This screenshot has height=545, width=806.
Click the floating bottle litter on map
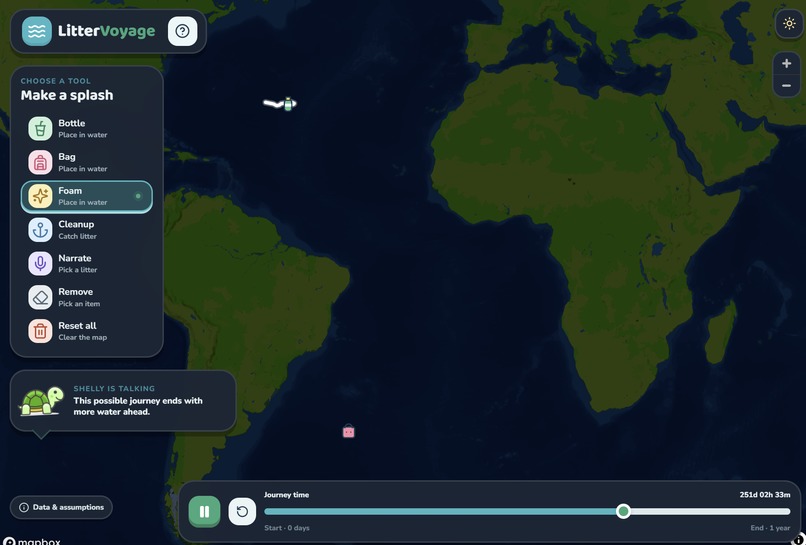[x=288, y=104]
